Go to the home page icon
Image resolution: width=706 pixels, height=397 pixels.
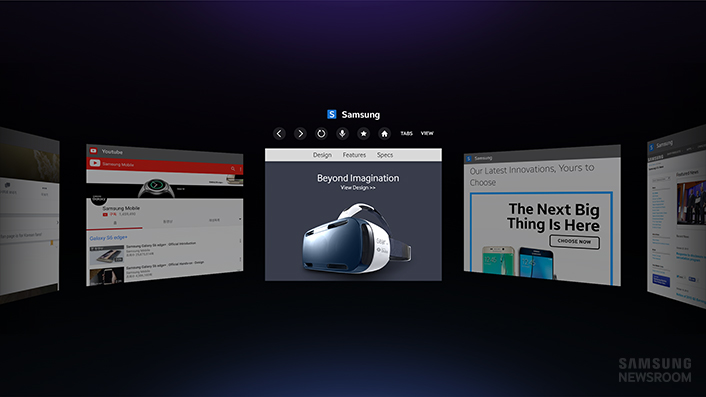384,134
